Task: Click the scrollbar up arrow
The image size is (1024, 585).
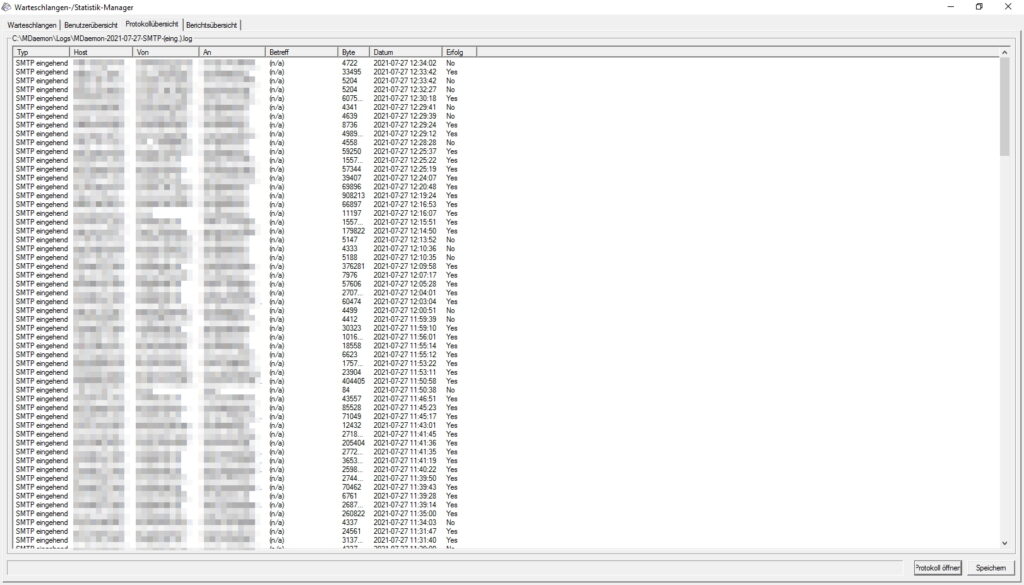Action: coord(1004,51)
